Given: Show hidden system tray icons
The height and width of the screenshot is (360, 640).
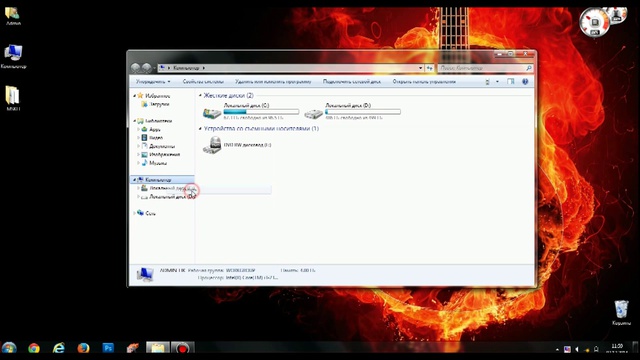Looking at the screenshot, I should pos(557,349).
